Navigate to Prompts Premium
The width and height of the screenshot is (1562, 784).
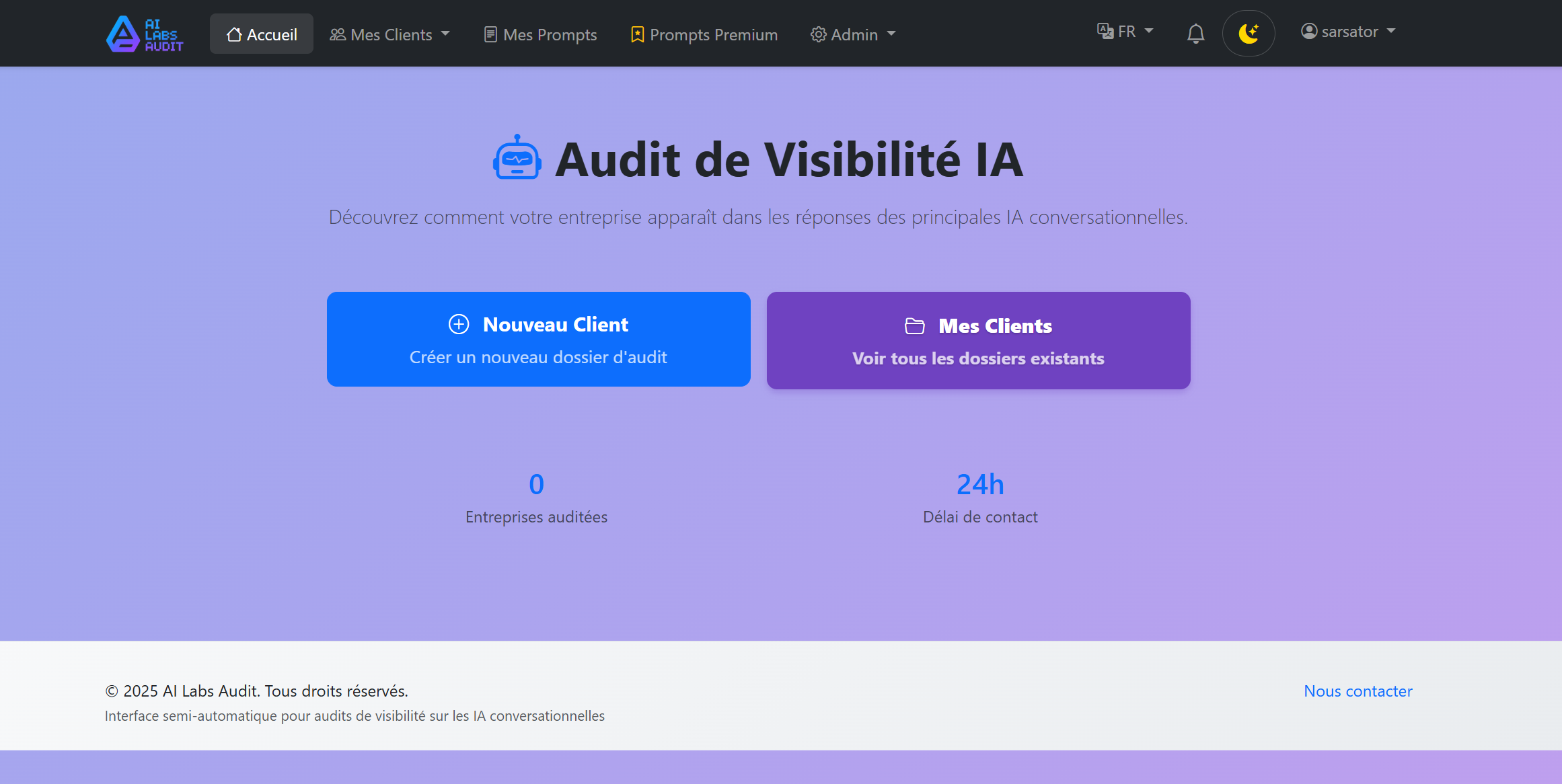point(703,34)
